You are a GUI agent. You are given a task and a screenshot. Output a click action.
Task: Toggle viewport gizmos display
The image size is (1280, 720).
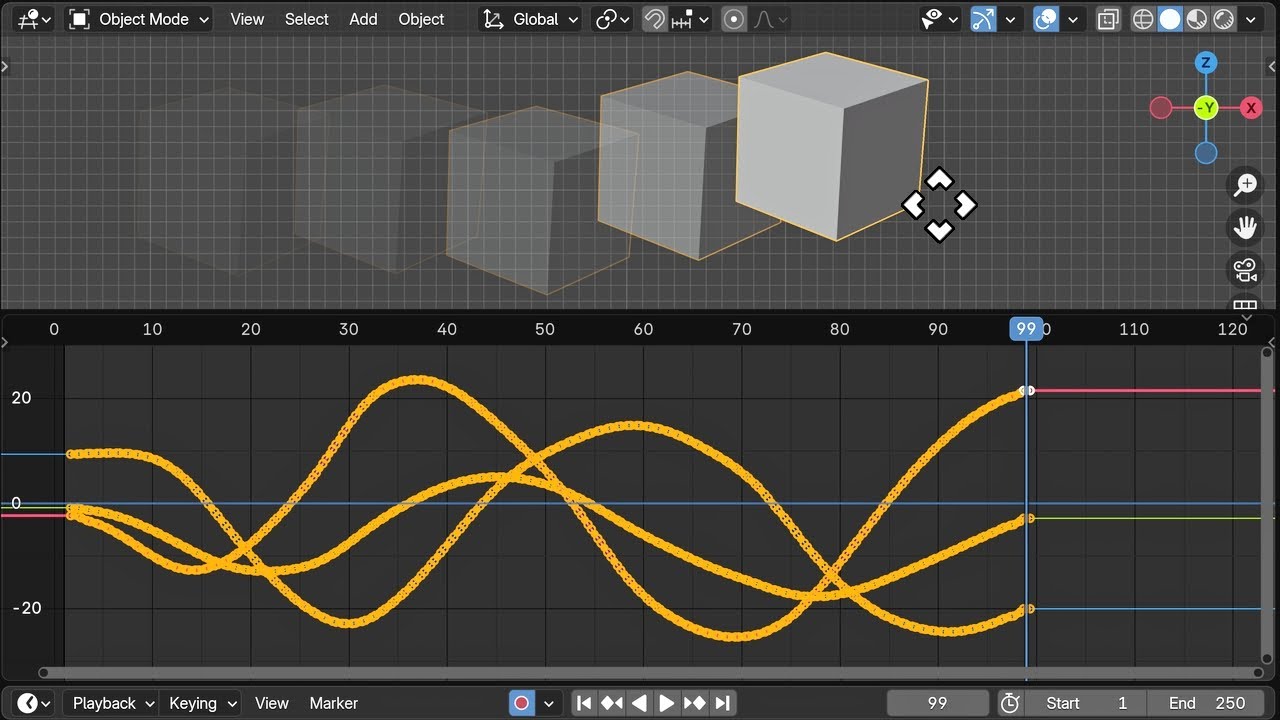coord(984,19)
